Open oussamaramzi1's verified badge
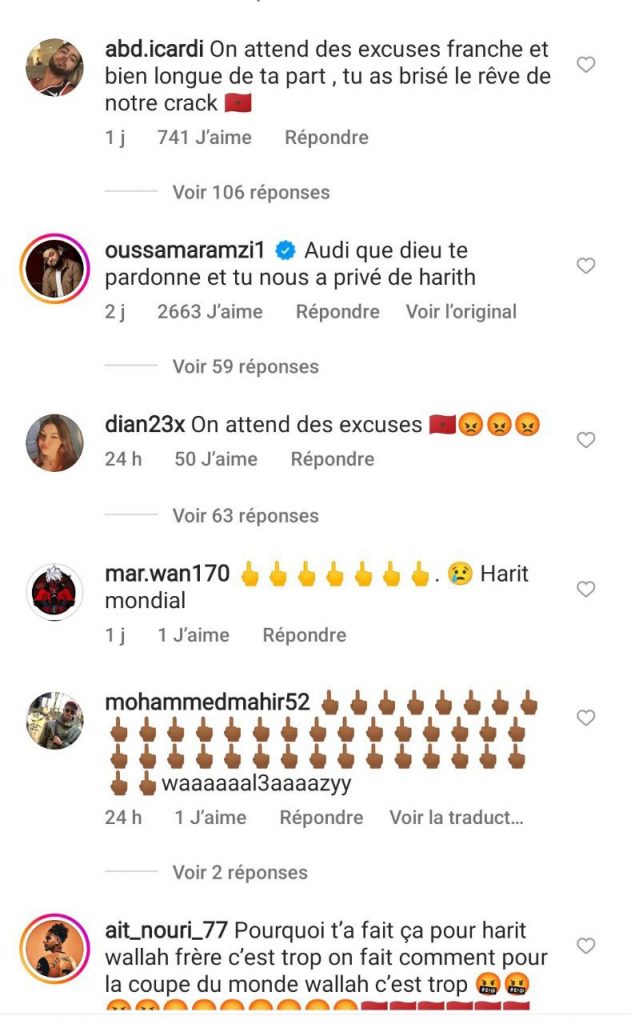This screenshot has width=631, height=1024. click(x=284, y=250)
